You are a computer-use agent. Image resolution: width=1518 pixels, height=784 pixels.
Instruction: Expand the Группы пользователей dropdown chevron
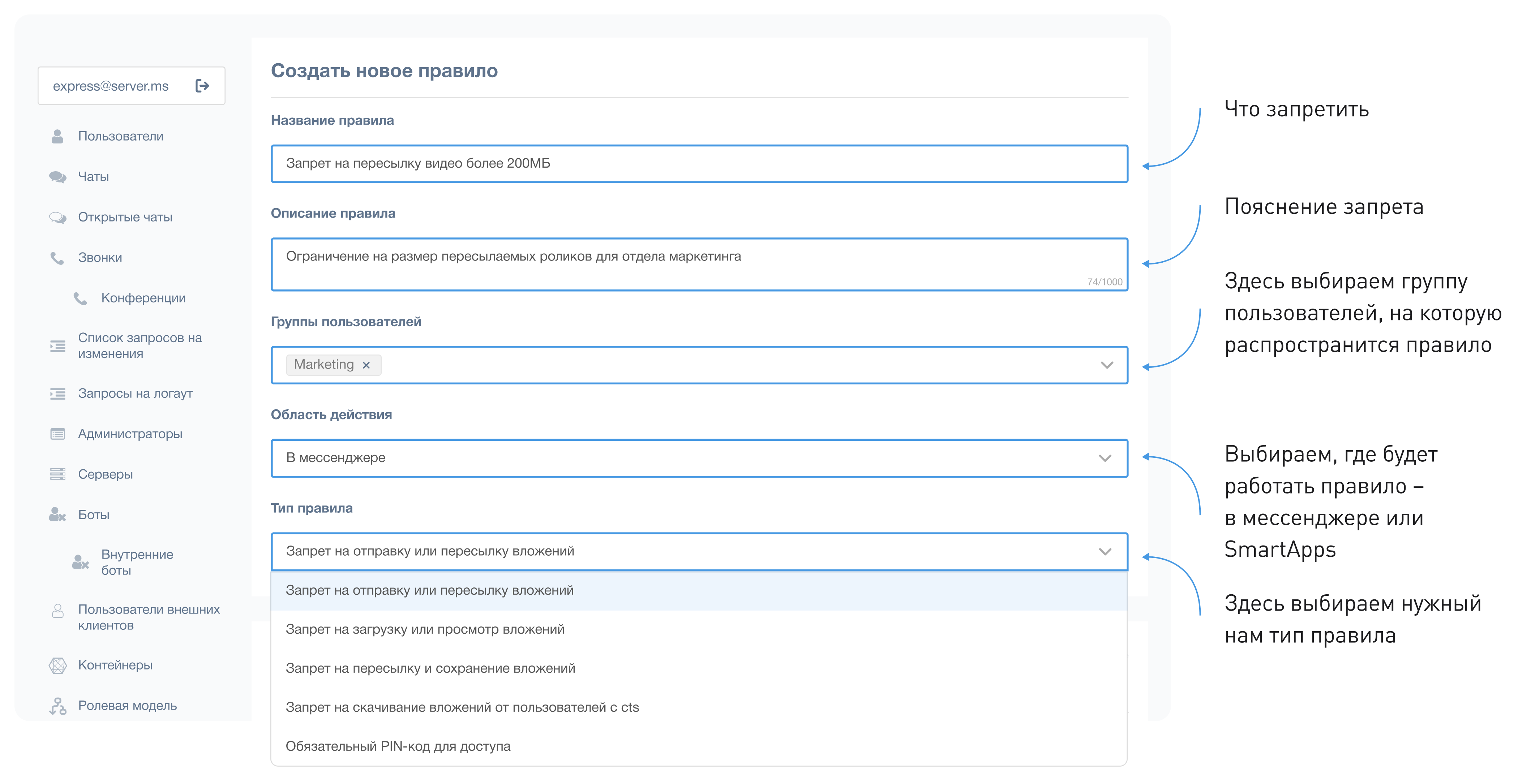tap(1106, 365)
